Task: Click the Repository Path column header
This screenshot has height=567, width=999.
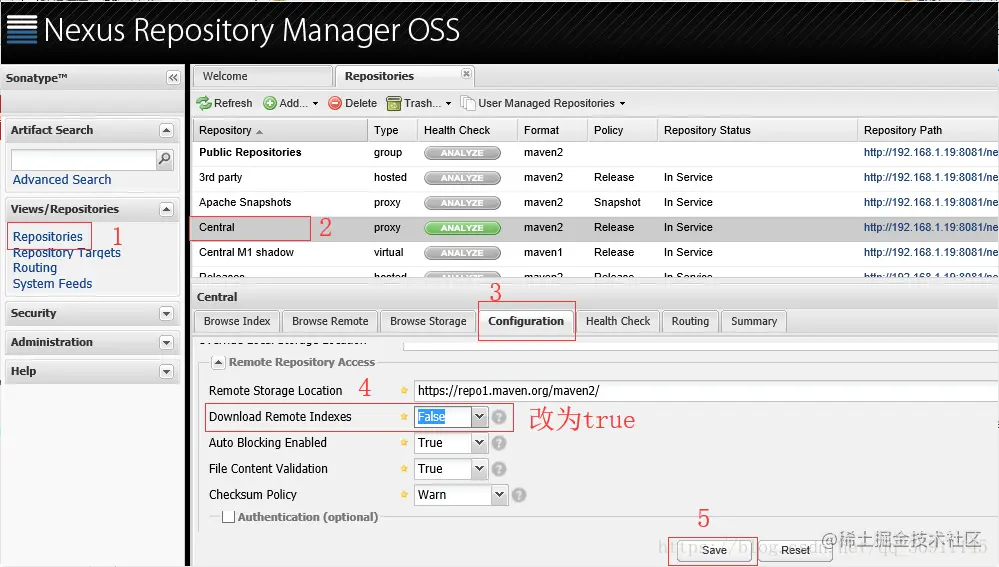Action: pyautogui.click(x=928, y=131)
